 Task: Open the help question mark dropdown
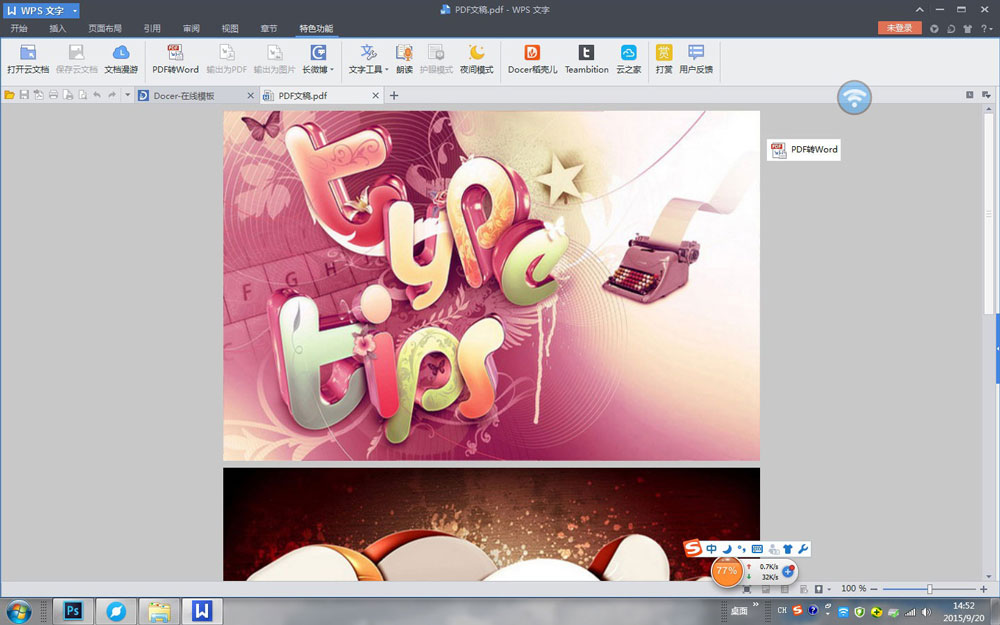pos(987,29)
